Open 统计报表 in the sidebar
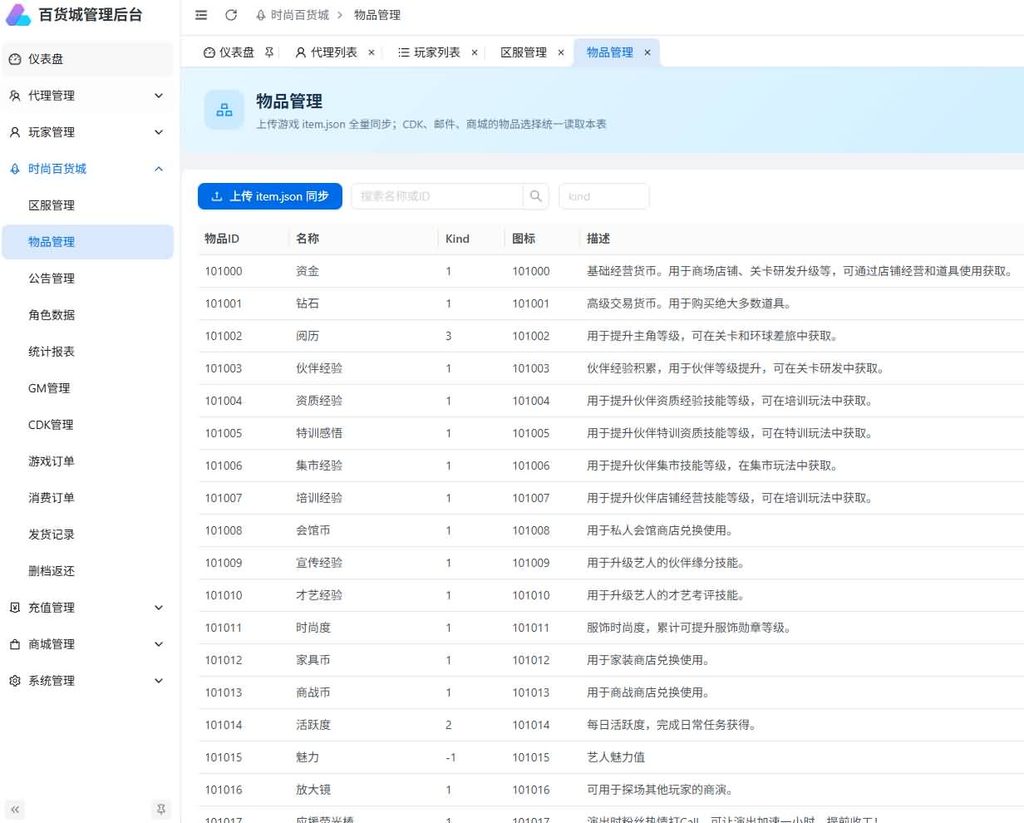This screenshot has height=823, width=1024. coord(88,351)
